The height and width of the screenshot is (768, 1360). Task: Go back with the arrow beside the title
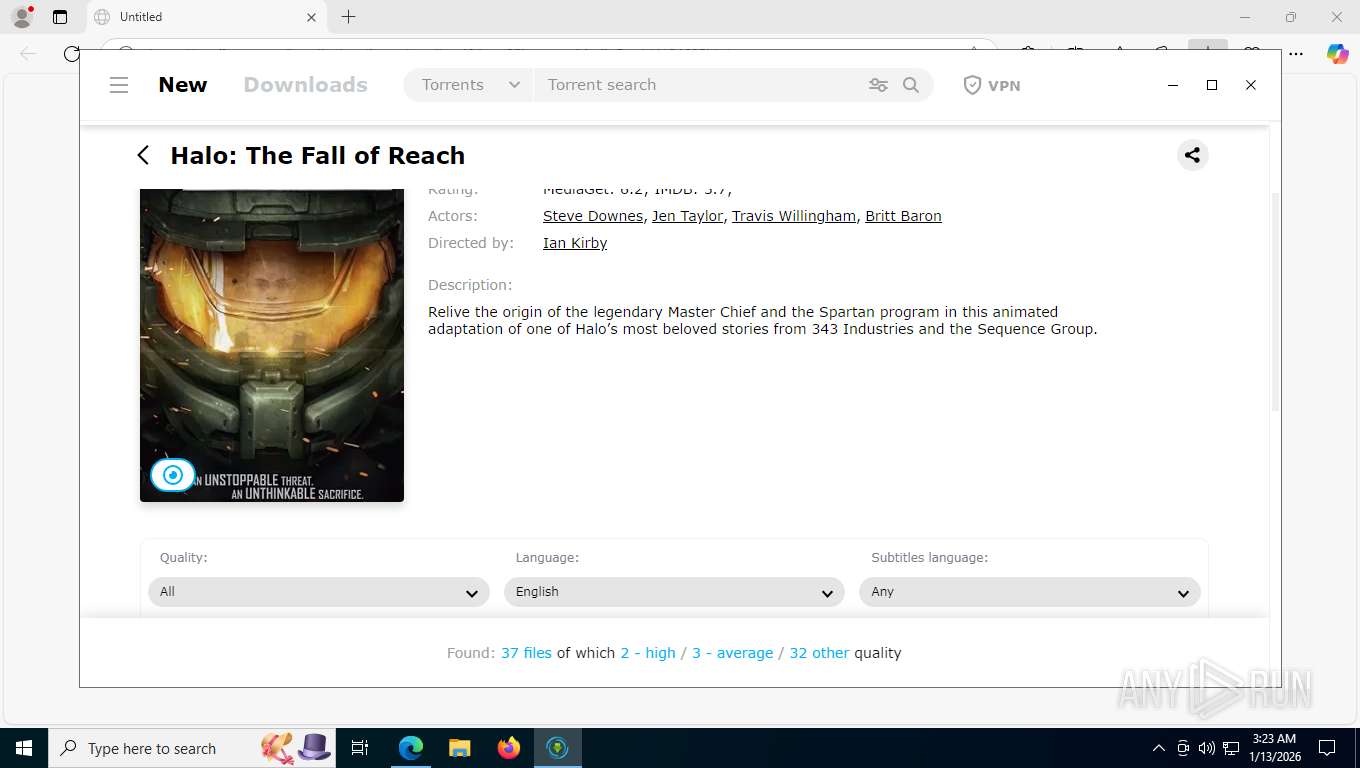pyautogui.click(x=143, y=155)
